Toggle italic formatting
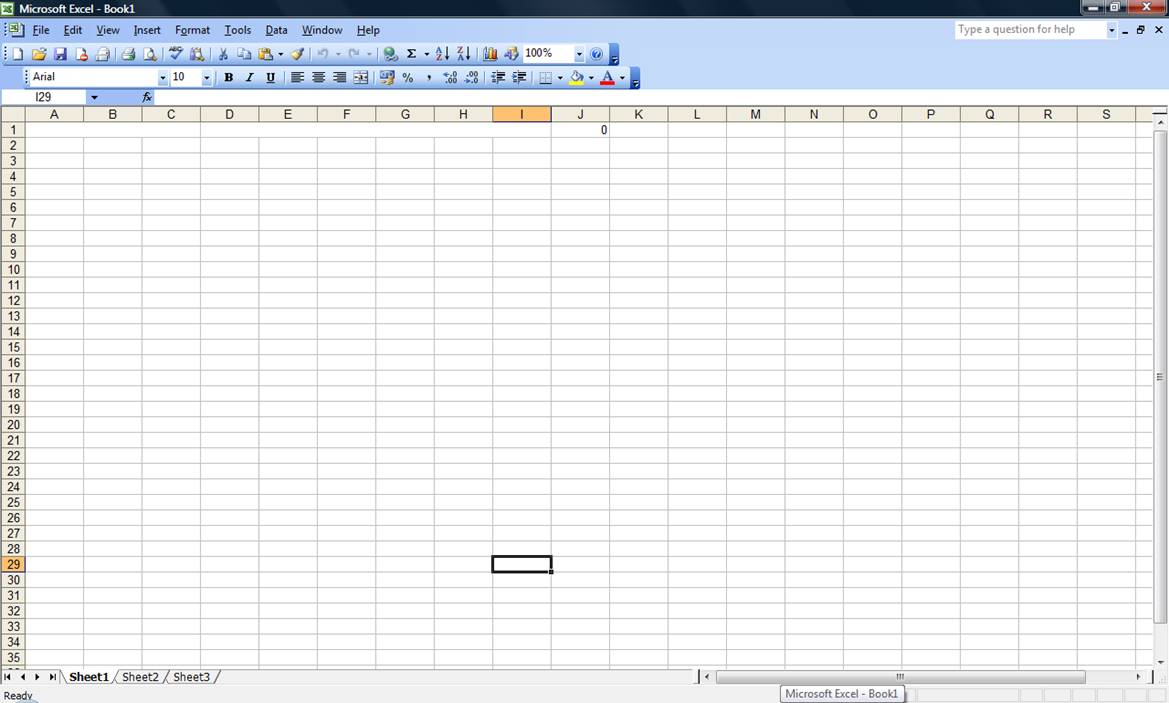 tap(250, 78)
